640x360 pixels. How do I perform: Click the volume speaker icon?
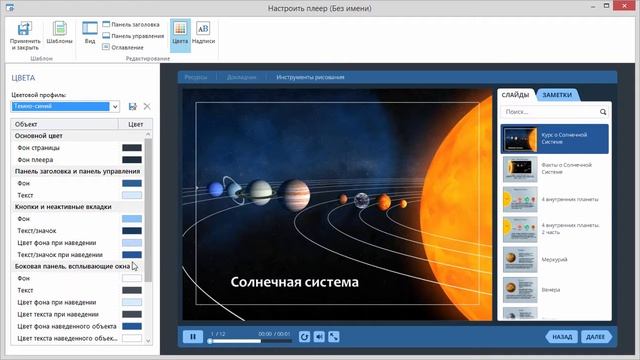pyautogui.click(x=319, y=337)
